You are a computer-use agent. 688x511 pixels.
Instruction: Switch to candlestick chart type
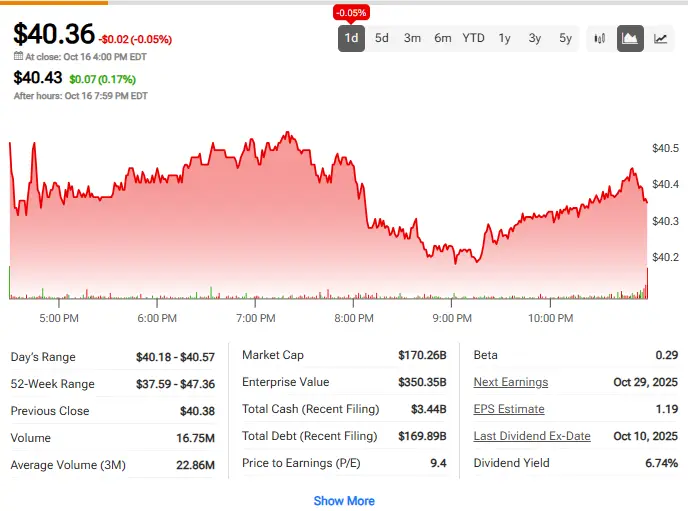click(x=600, y=39)
